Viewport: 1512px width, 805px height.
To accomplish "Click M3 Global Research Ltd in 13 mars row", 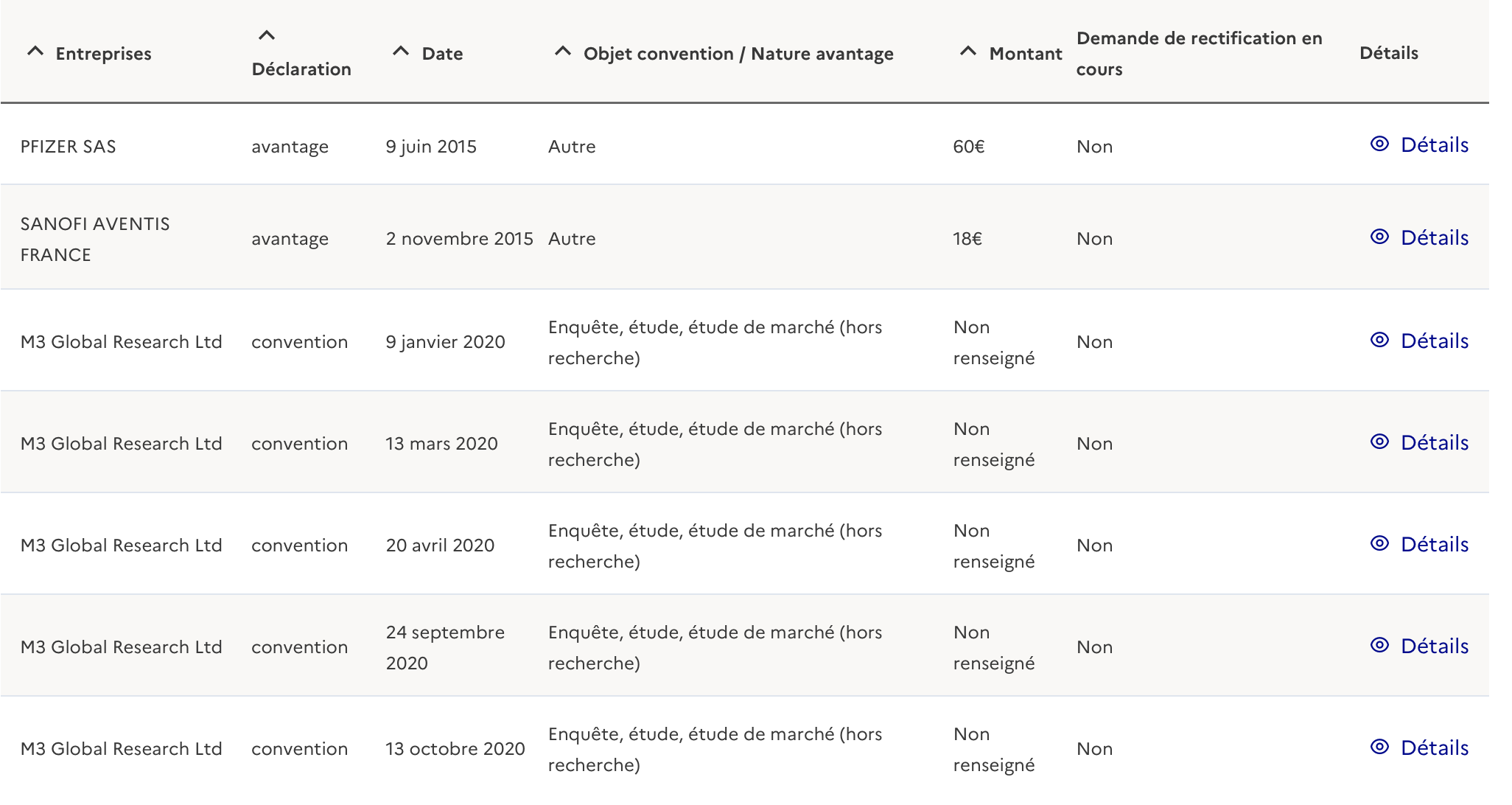I will coord(121,444).
